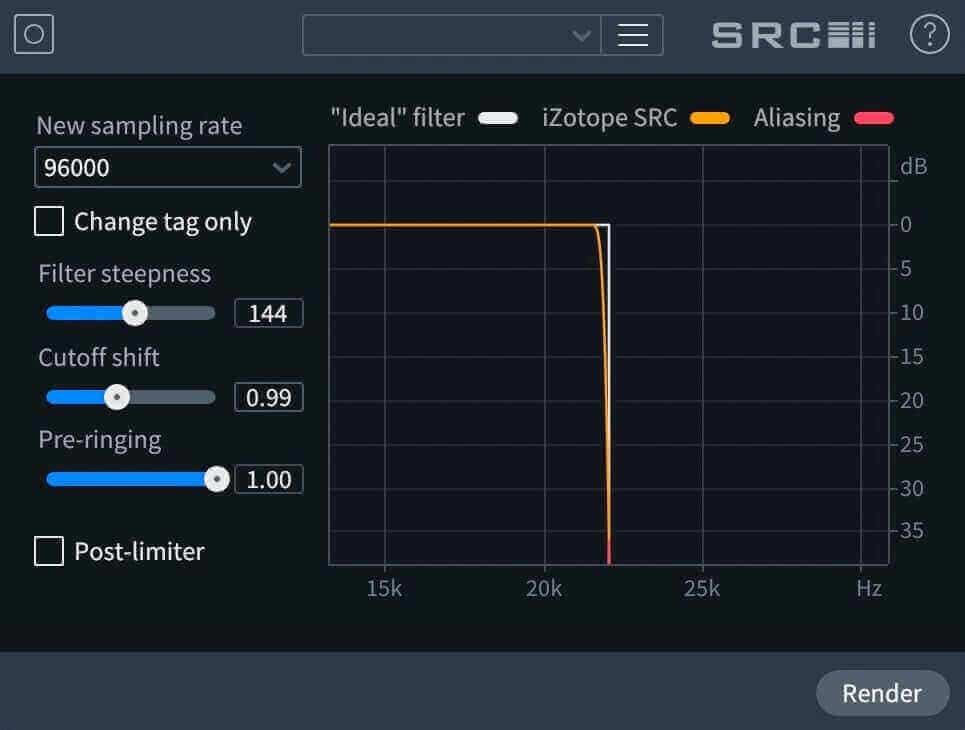The height and width of the screenshot is (730, 965).
Task: Click the Hz axis unit label
Action: coord(869,588)
